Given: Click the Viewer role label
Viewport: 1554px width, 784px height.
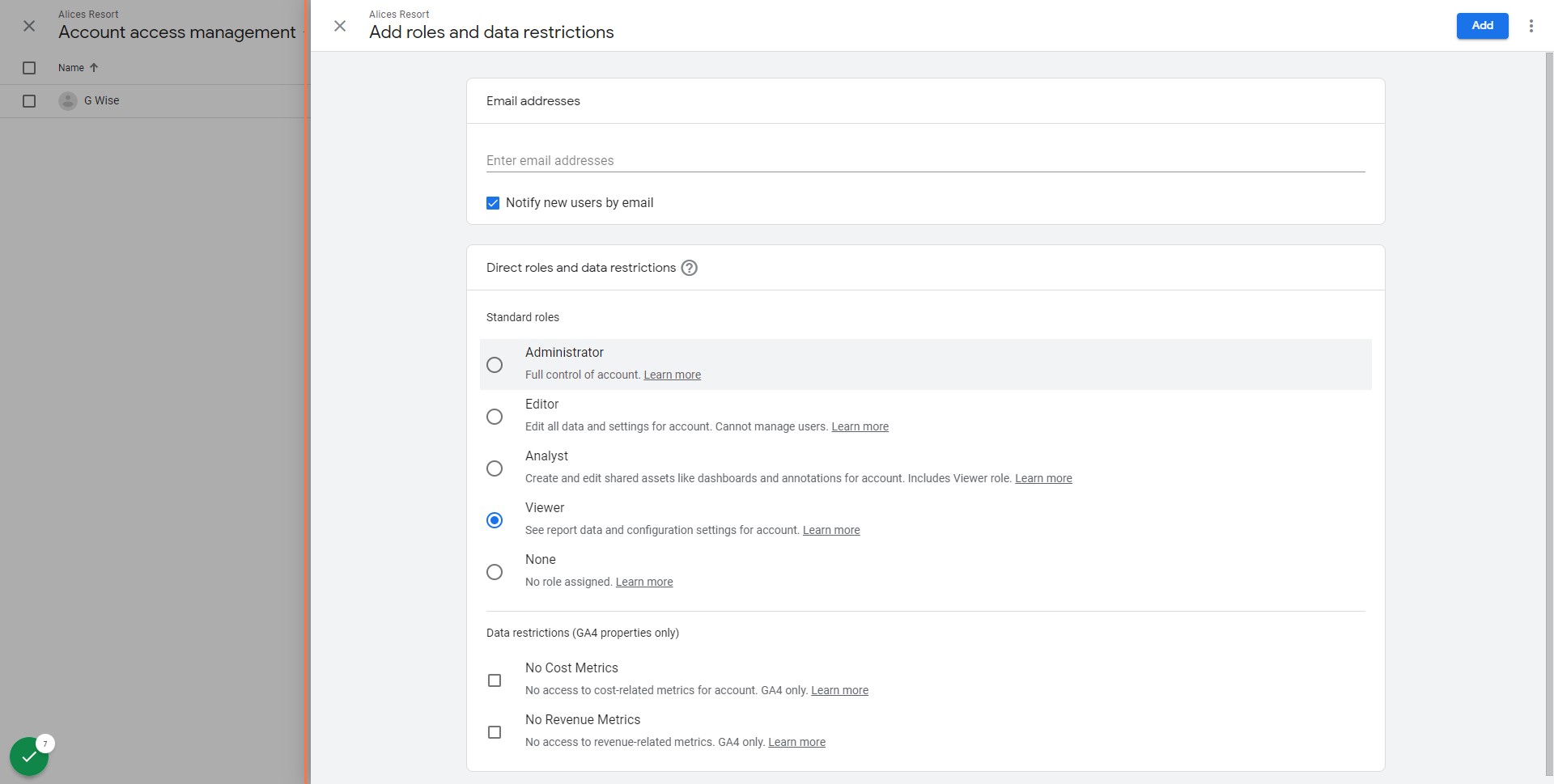Looking at the screenshot, I should point(545,507).
